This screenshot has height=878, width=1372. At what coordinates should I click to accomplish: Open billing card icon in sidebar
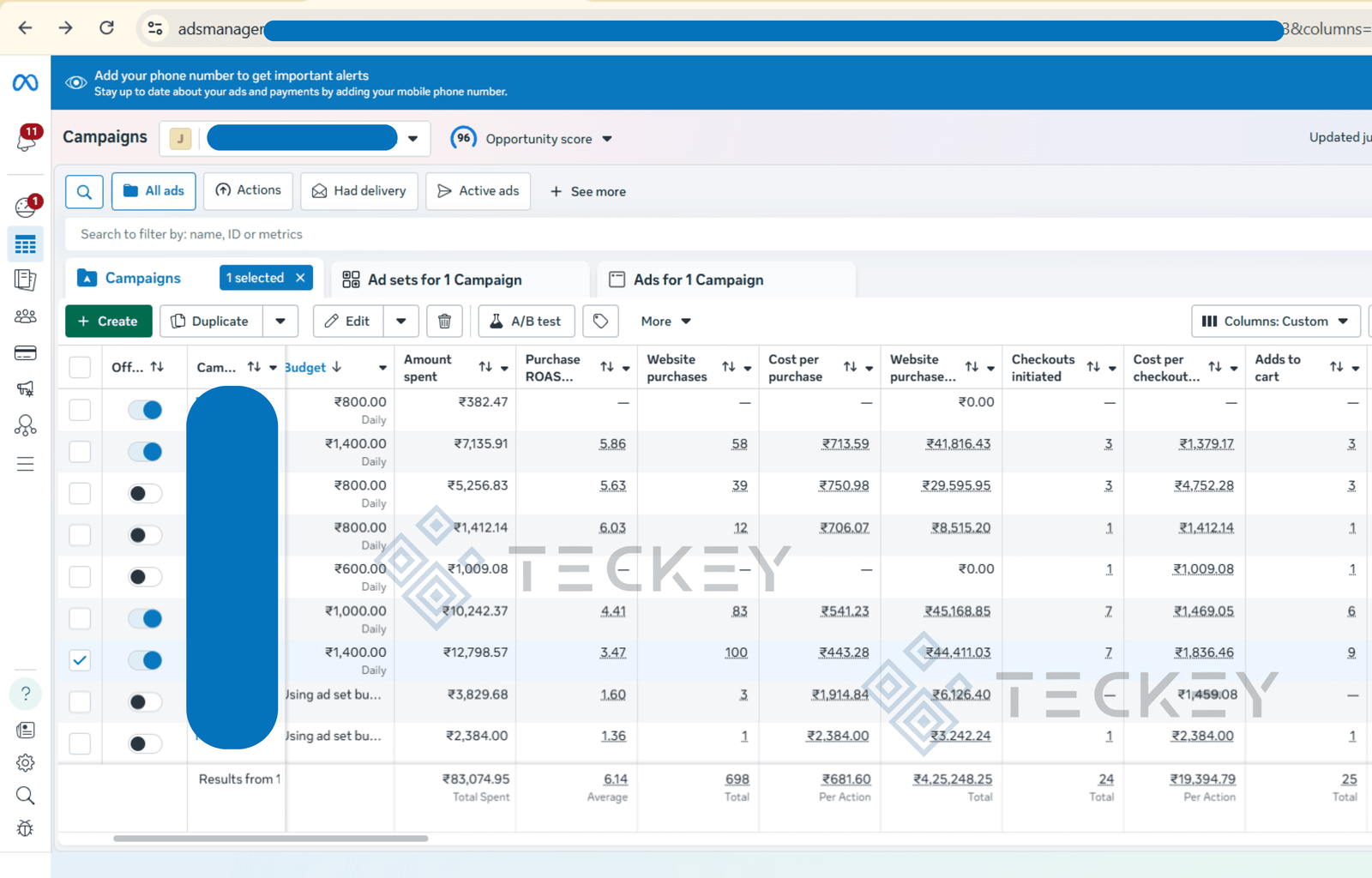click(x=26, y=352)
